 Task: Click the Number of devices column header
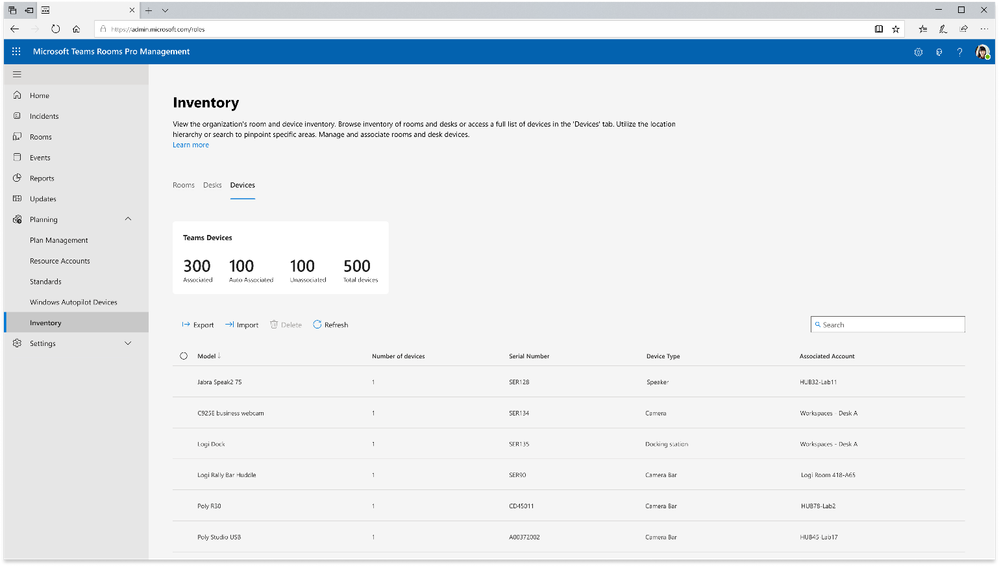click(x=398, y=356)
